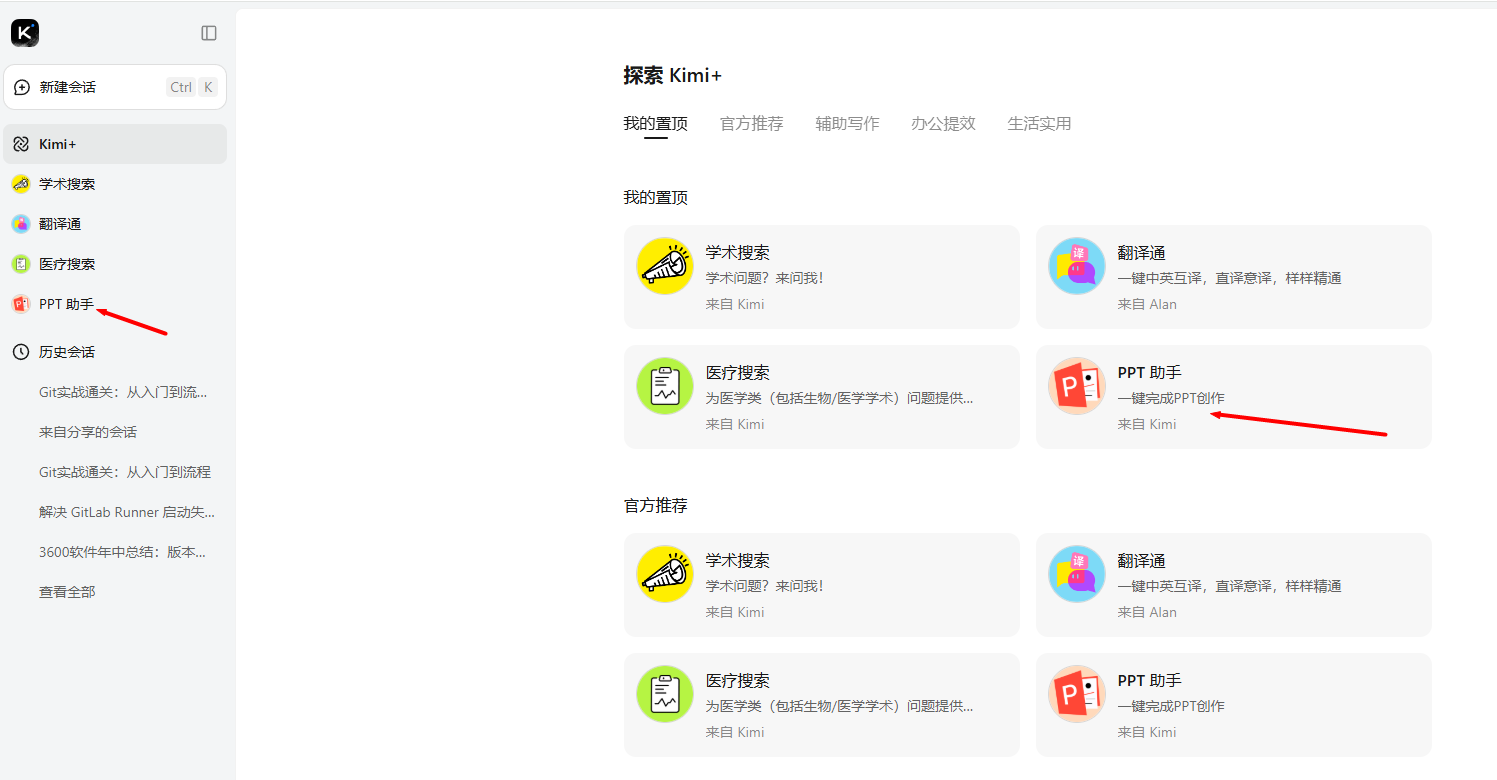Viewport: 1497px width, 780px height.
Task: Click the 学术搜索 icon in the sidebar
Action: [x=21, y=184]
